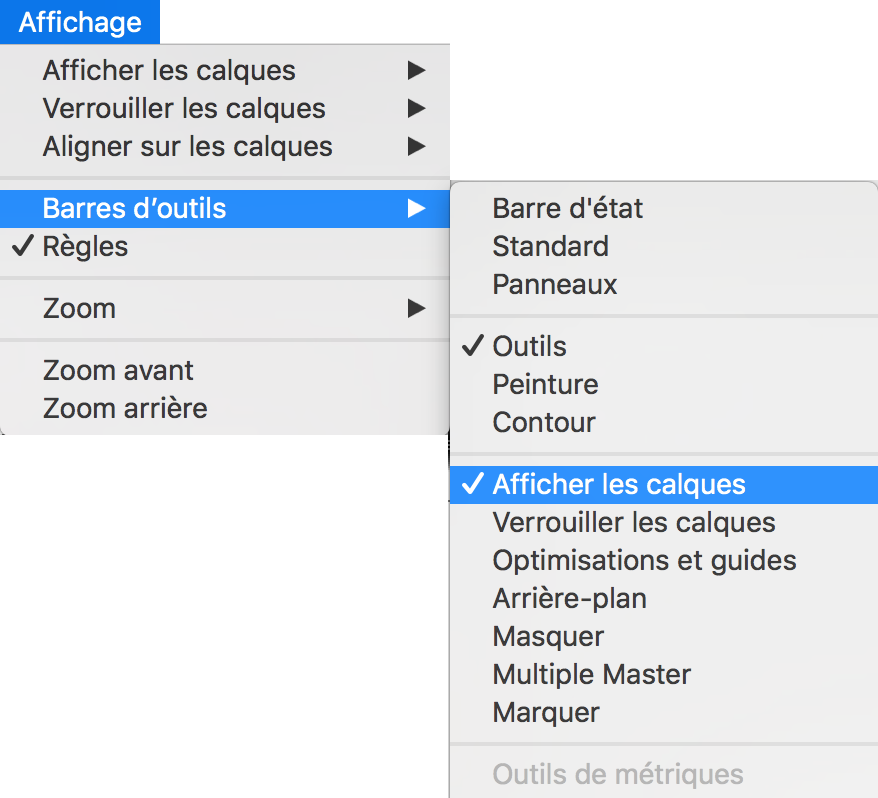Screen dimensions: 878x798
Task: Expand Verrouiller les calques submenu in Affichage
Action: coord(184,109)
